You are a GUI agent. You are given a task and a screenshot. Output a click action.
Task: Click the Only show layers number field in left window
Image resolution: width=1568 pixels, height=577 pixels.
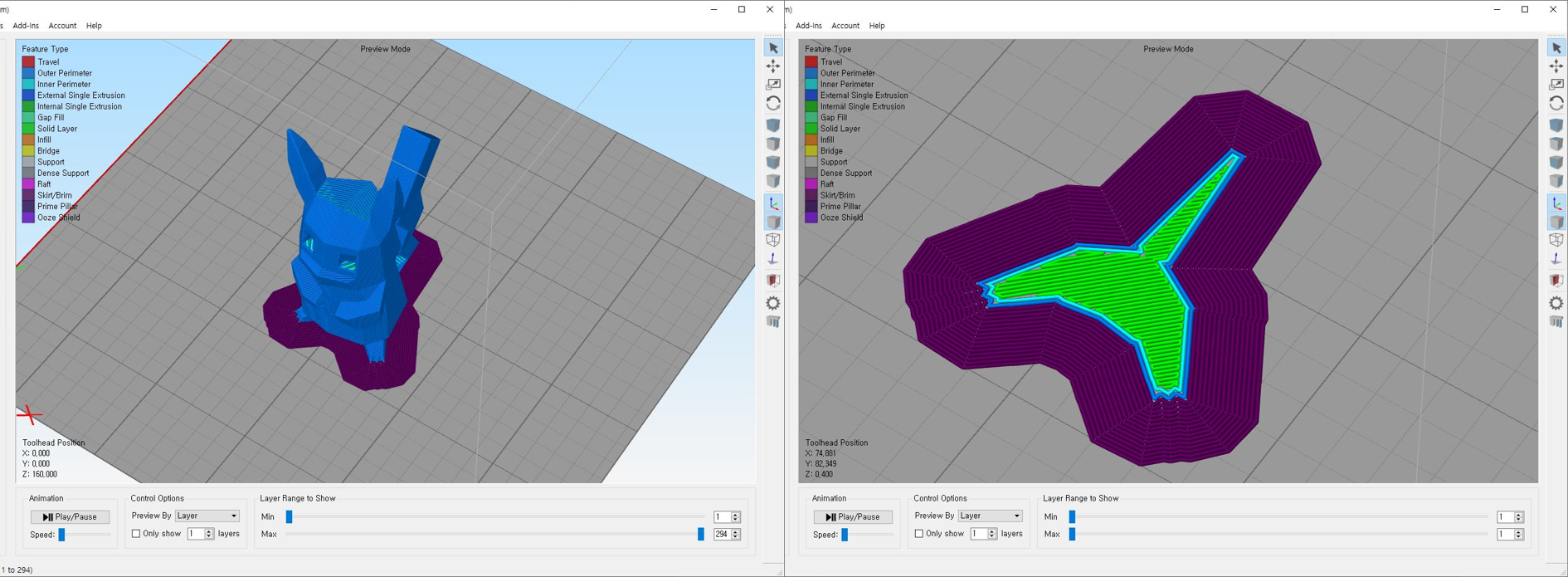tap(196, 534)
